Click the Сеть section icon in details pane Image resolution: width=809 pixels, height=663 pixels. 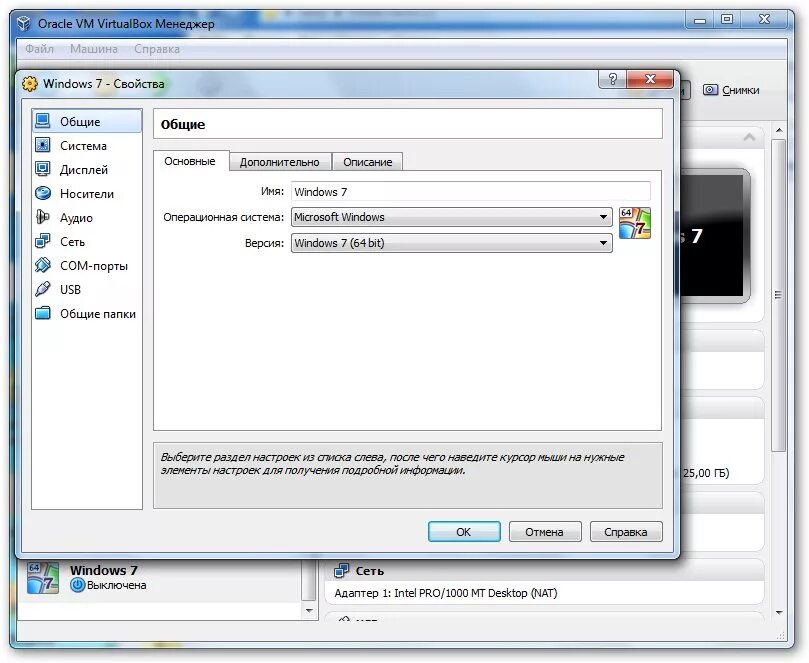click(x=341, y=571)
